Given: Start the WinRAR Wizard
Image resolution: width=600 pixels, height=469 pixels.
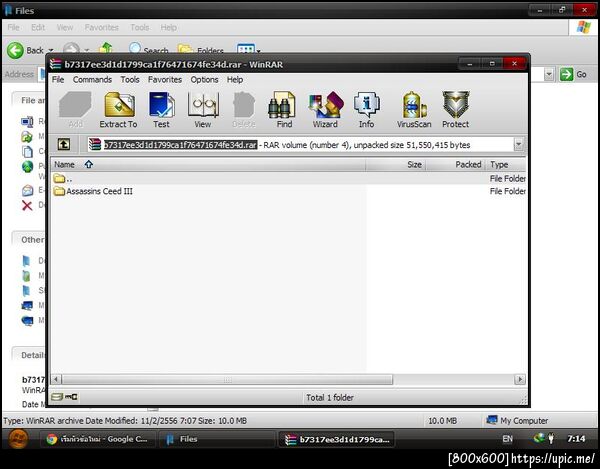Looking at the screenshot, I should (x=325, y=110).
